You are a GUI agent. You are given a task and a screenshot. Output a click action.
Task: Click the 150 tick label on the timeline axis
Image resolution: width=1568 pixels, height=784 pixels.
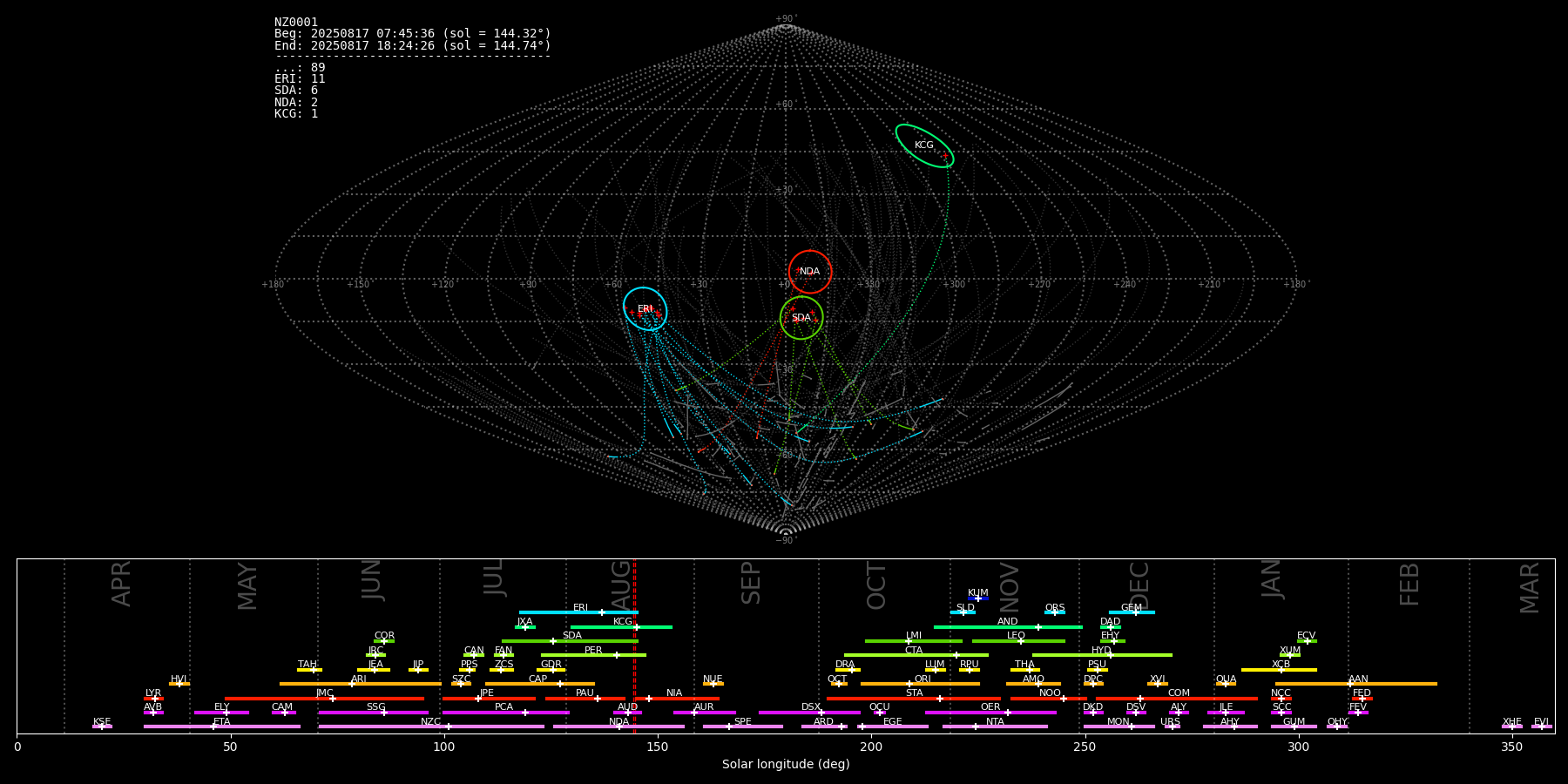tap(658, 747)
